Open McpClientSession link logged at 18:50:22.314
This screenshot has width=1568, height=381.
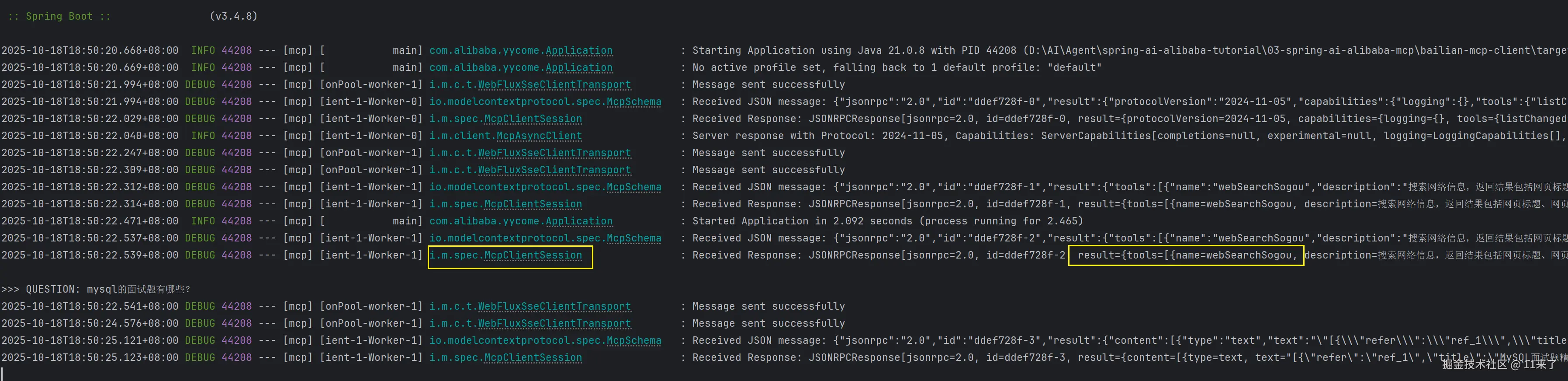pyautogui.click(x=533, y=204)
